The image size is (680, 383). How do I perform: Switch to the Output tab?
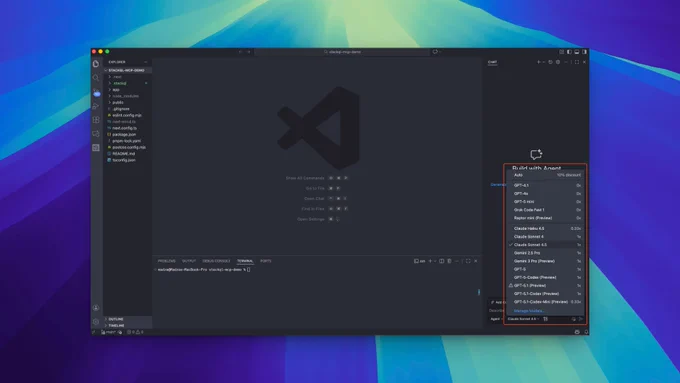[x=189, y=261]
